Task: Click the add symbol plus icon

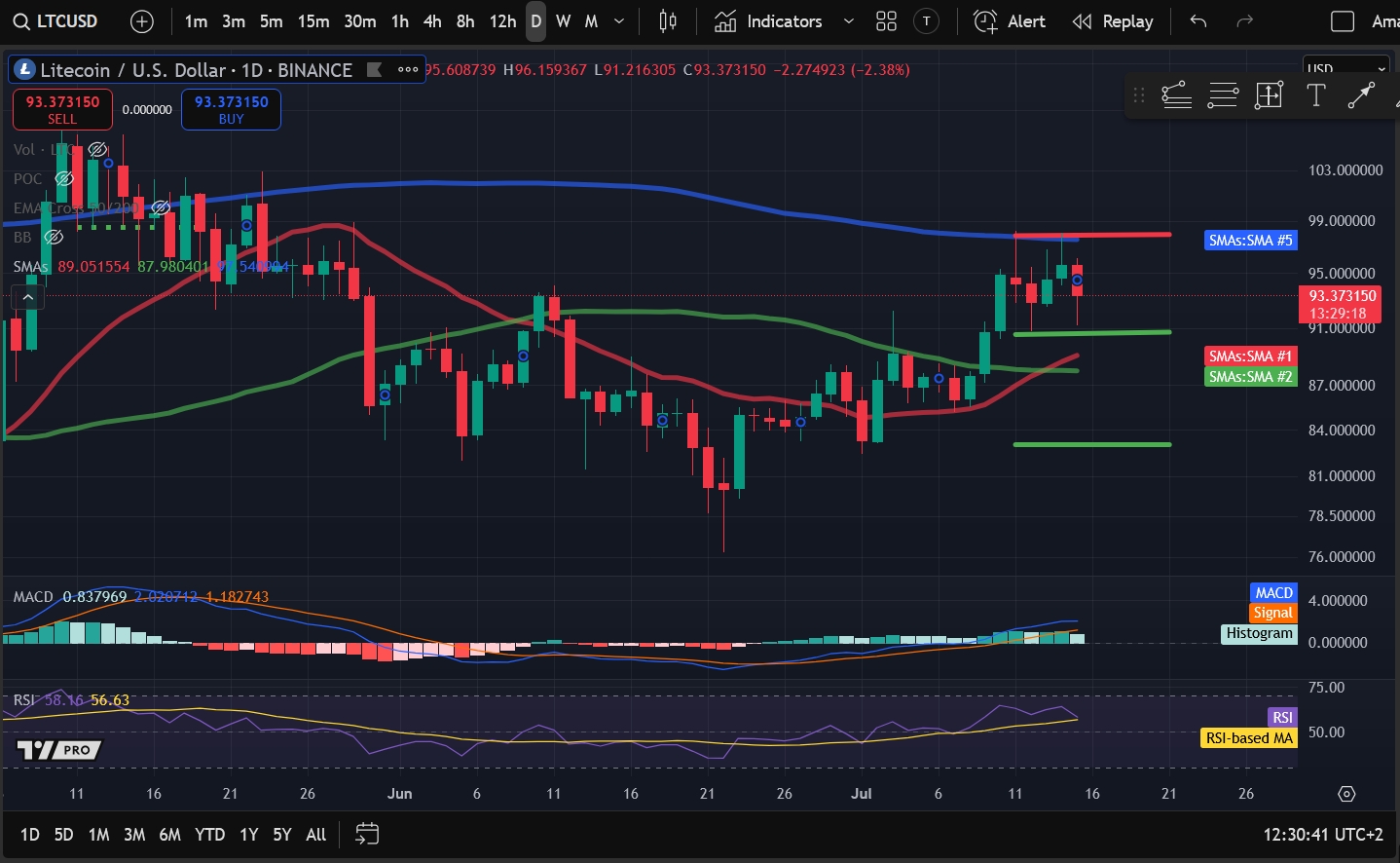Action: click(142, 21)
